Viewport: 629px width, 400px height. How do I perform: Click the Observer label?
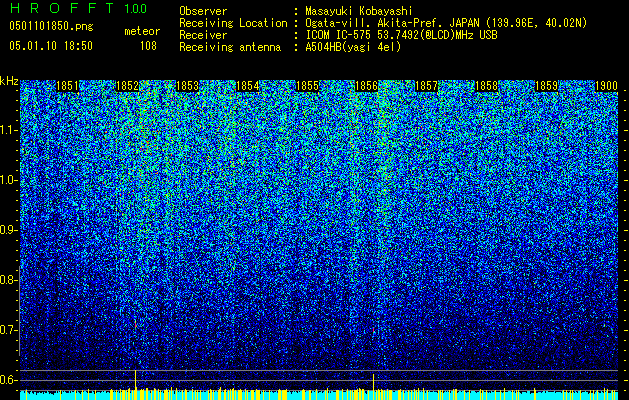point(203,11)
